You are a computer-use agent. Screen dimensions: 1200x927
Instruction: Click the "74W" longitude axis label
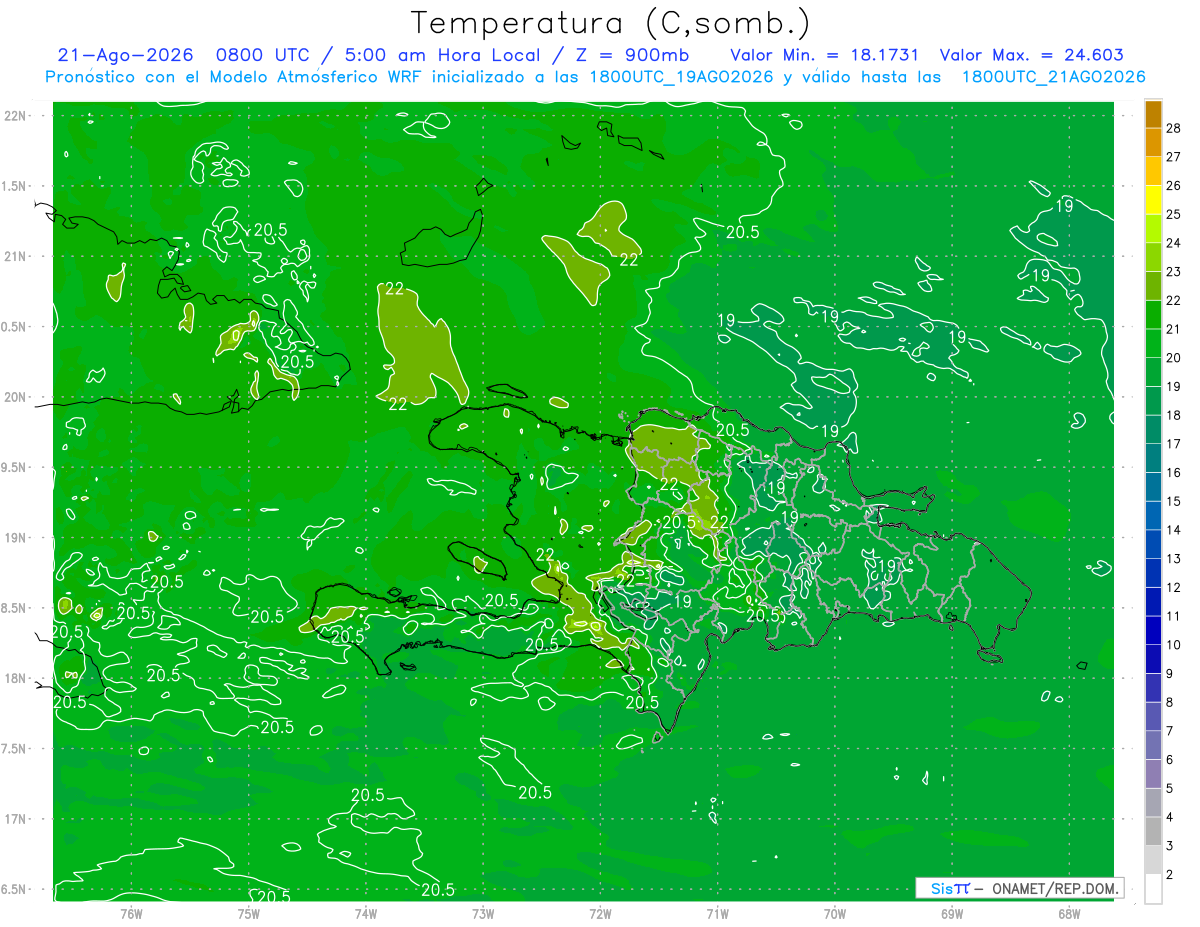tap(366, 913)
